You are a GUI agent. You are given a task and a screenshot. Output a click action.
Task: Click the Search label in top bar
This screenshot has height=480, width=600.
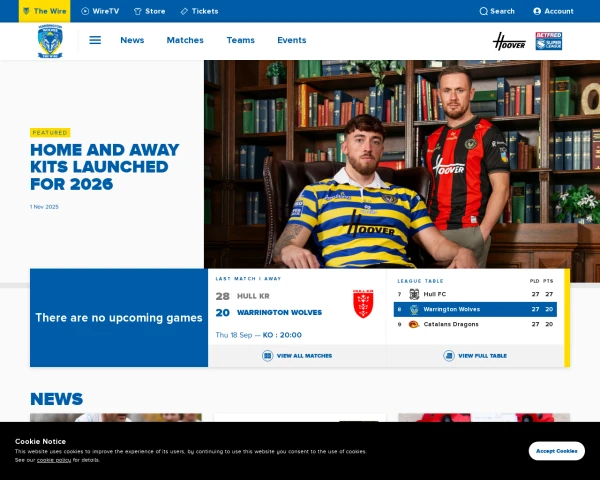pyautogui.click(x=502, y=11)
